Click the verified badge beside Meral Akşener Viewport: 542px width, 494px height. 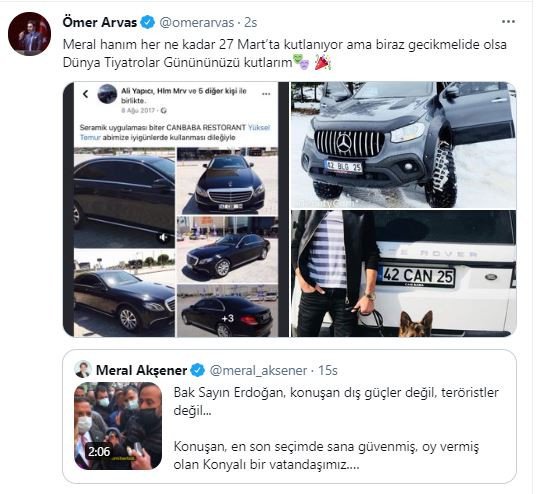[198, 370]
